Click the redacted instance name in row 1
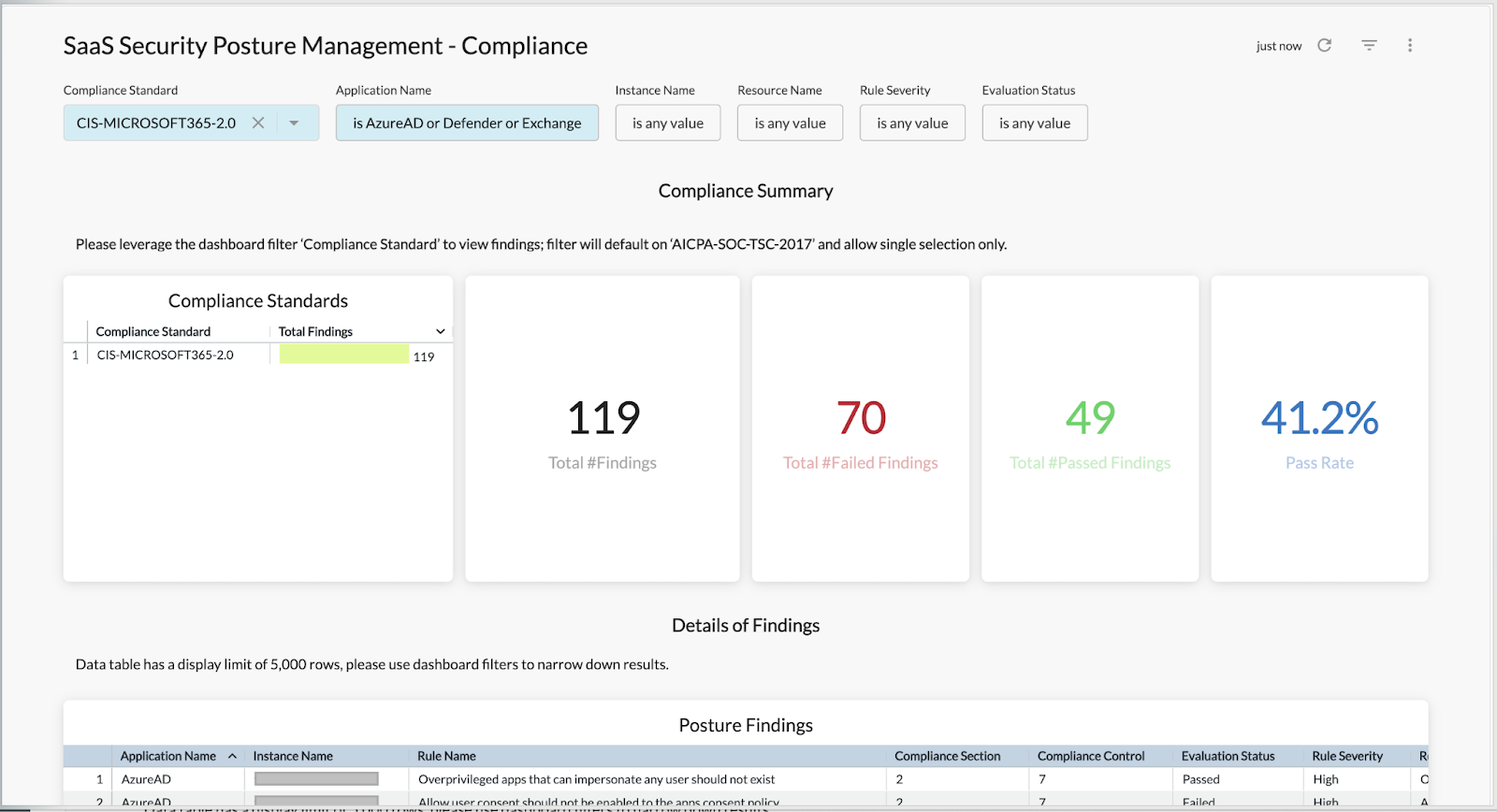Image resolution: width=1497 pixels, height=812 pixels. tap(316, 779)
